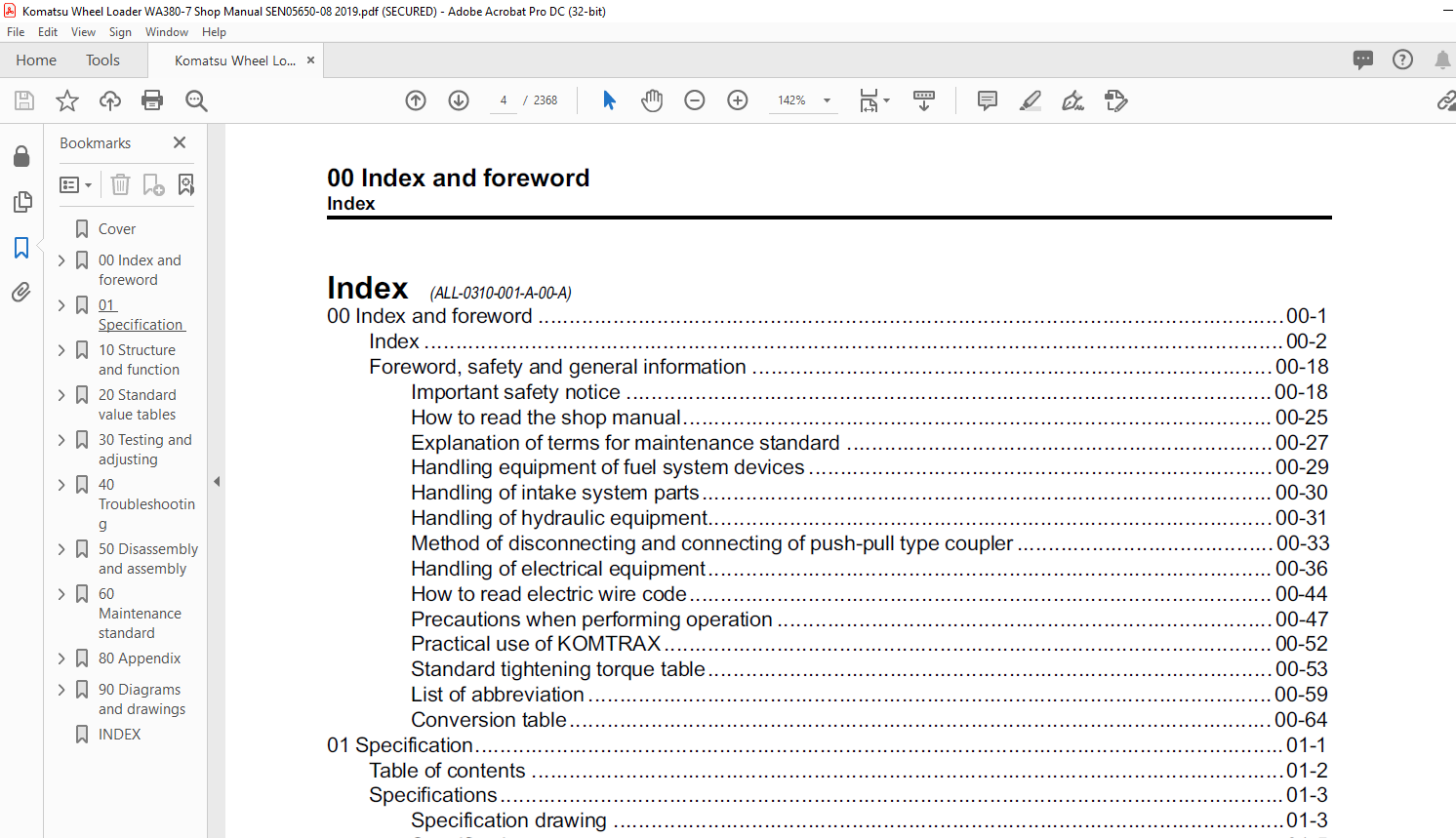Go to the previous page with the up arrow
This screenshot has width=1456, height=838.
coord(416,100)
